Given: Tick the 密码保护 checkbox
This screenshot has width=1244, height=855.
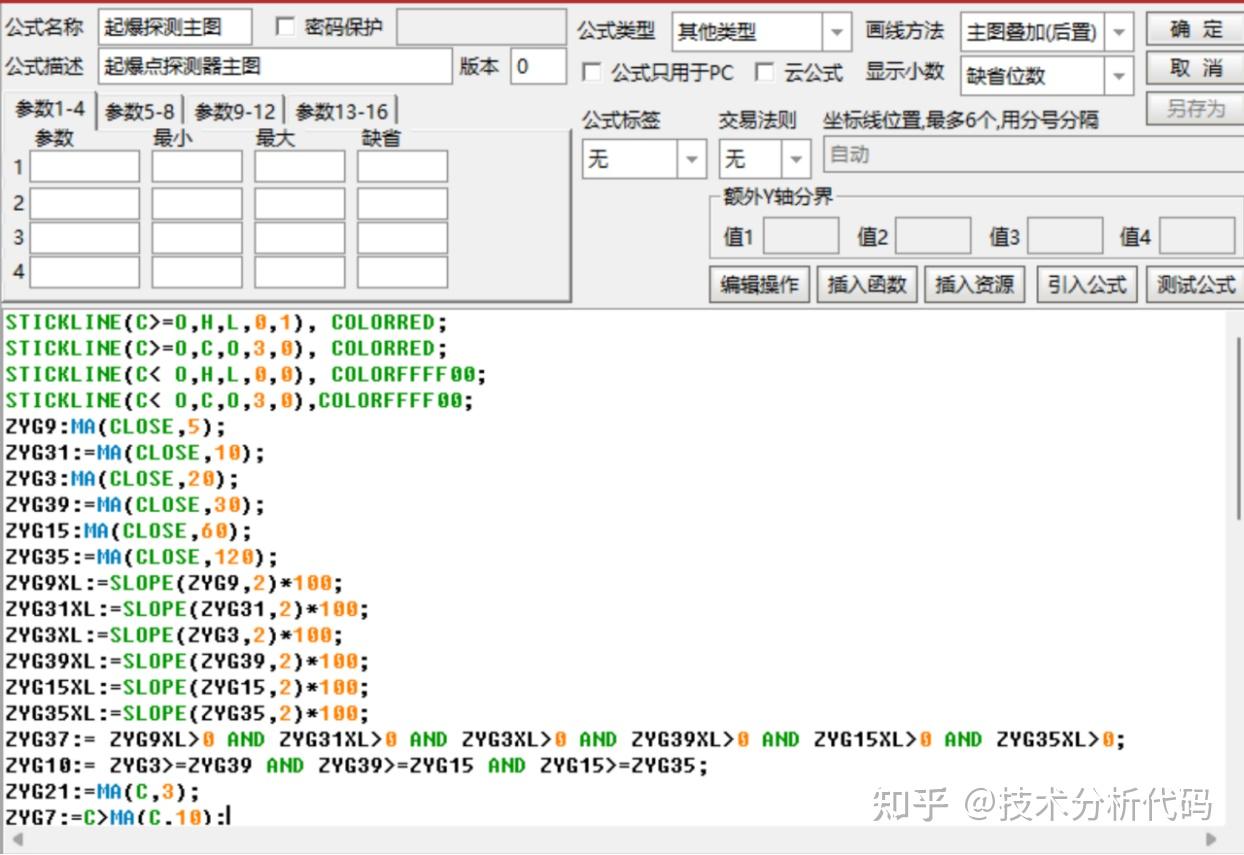Looking at the screenshot, I should [x=285, y=27].
